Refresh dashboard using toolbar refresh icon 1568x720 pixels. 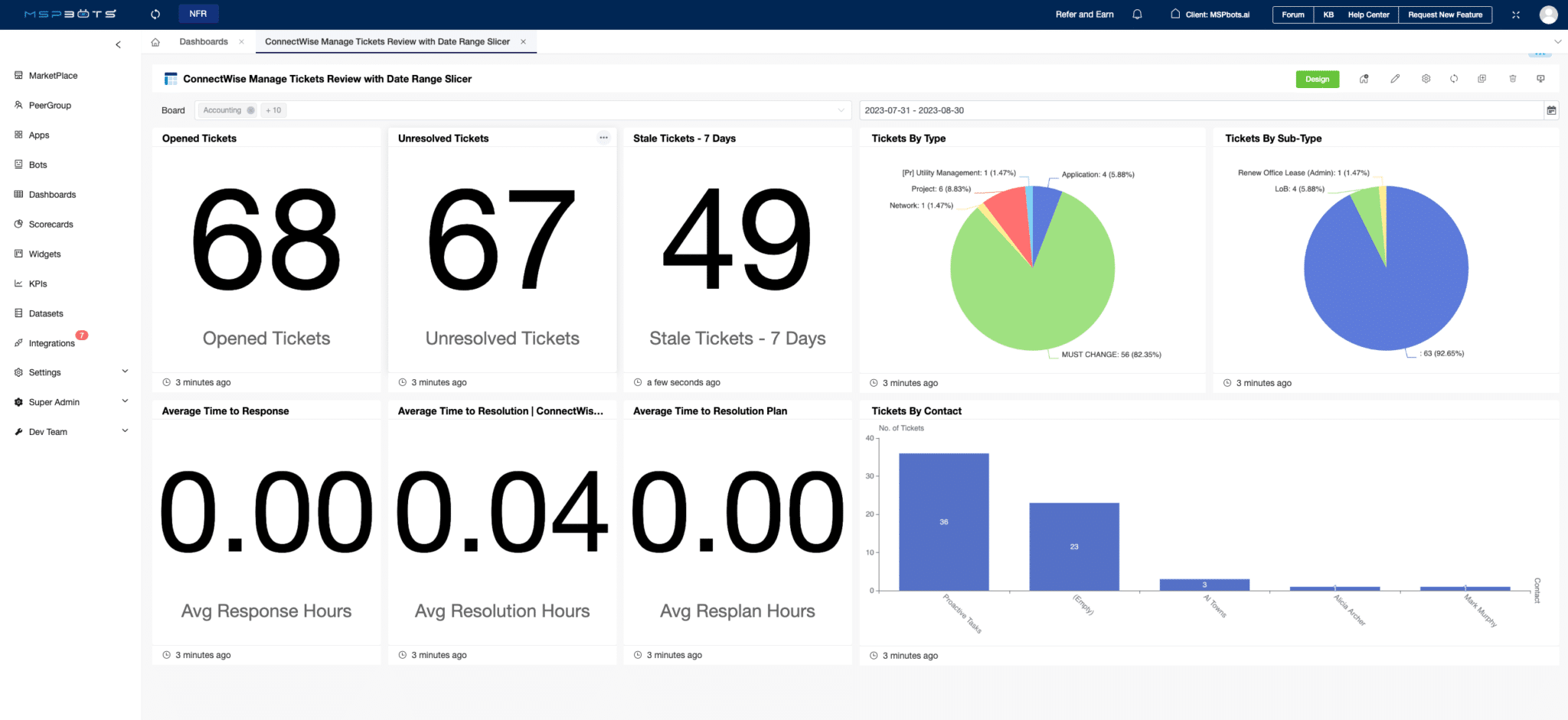click(x=1454, y=79)
